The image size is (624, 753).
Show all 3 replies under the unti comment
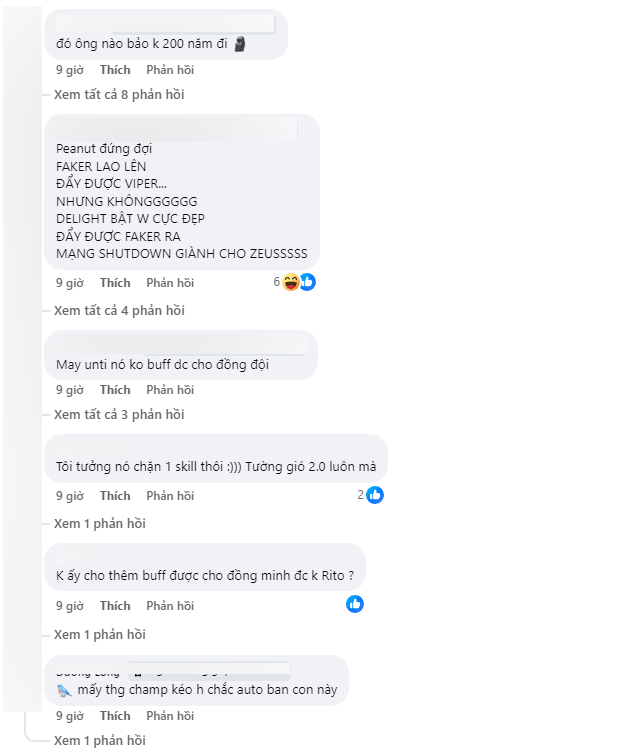pos(119,415)
